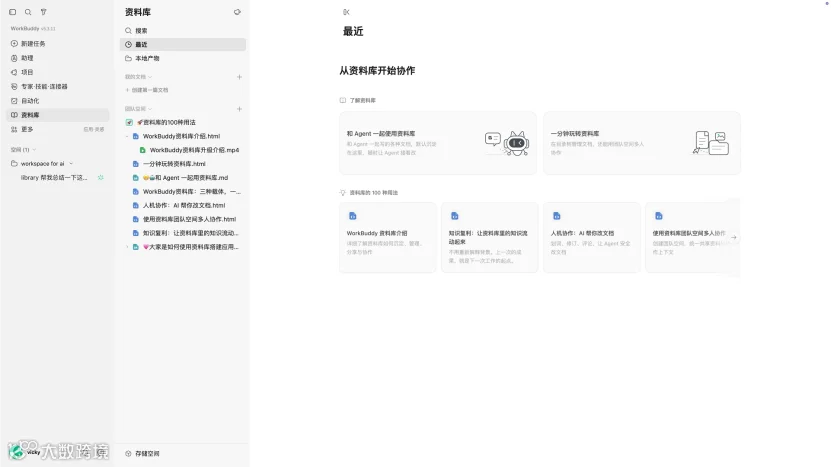The image size is (832, 467).
Task: Click 创建第一篇文档 link
Action: (x=147, y=90)
